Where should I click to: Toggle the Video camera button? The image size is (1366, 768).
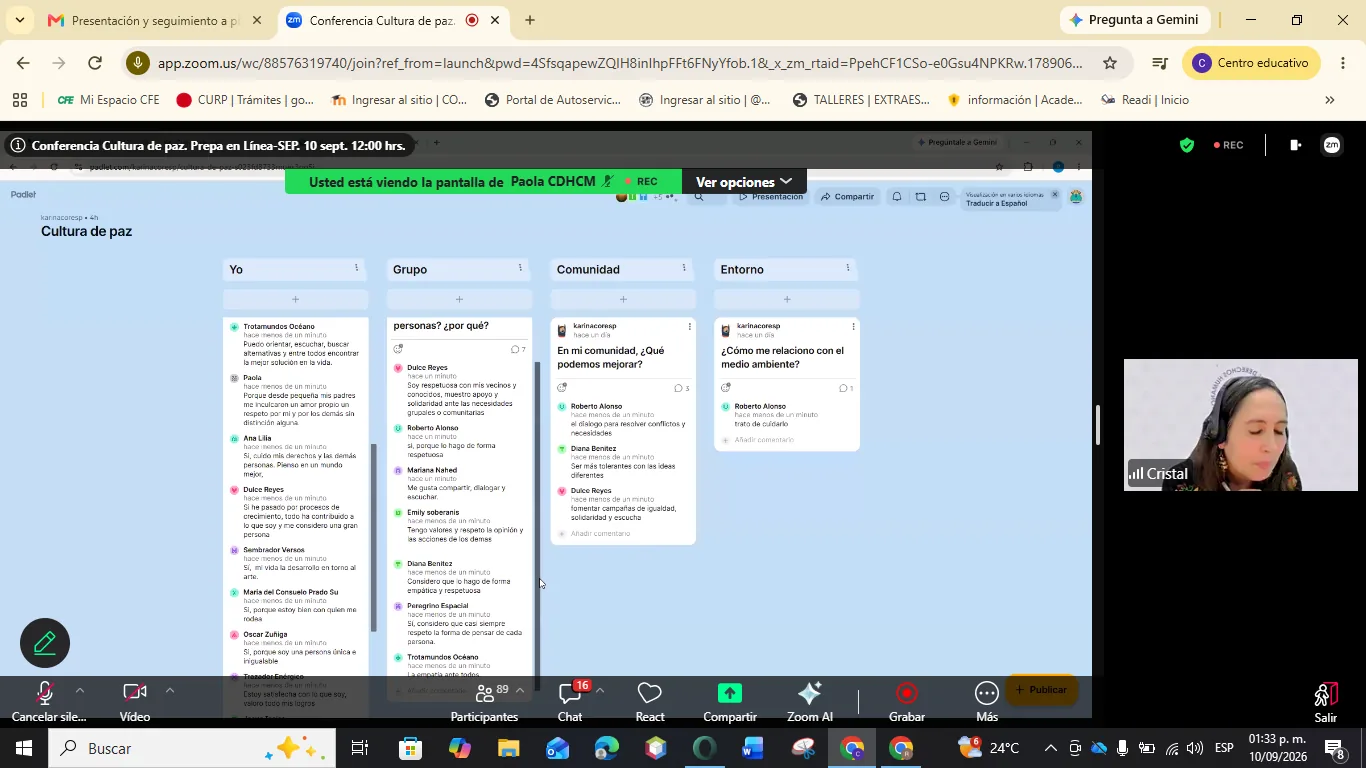coord(135,701)
